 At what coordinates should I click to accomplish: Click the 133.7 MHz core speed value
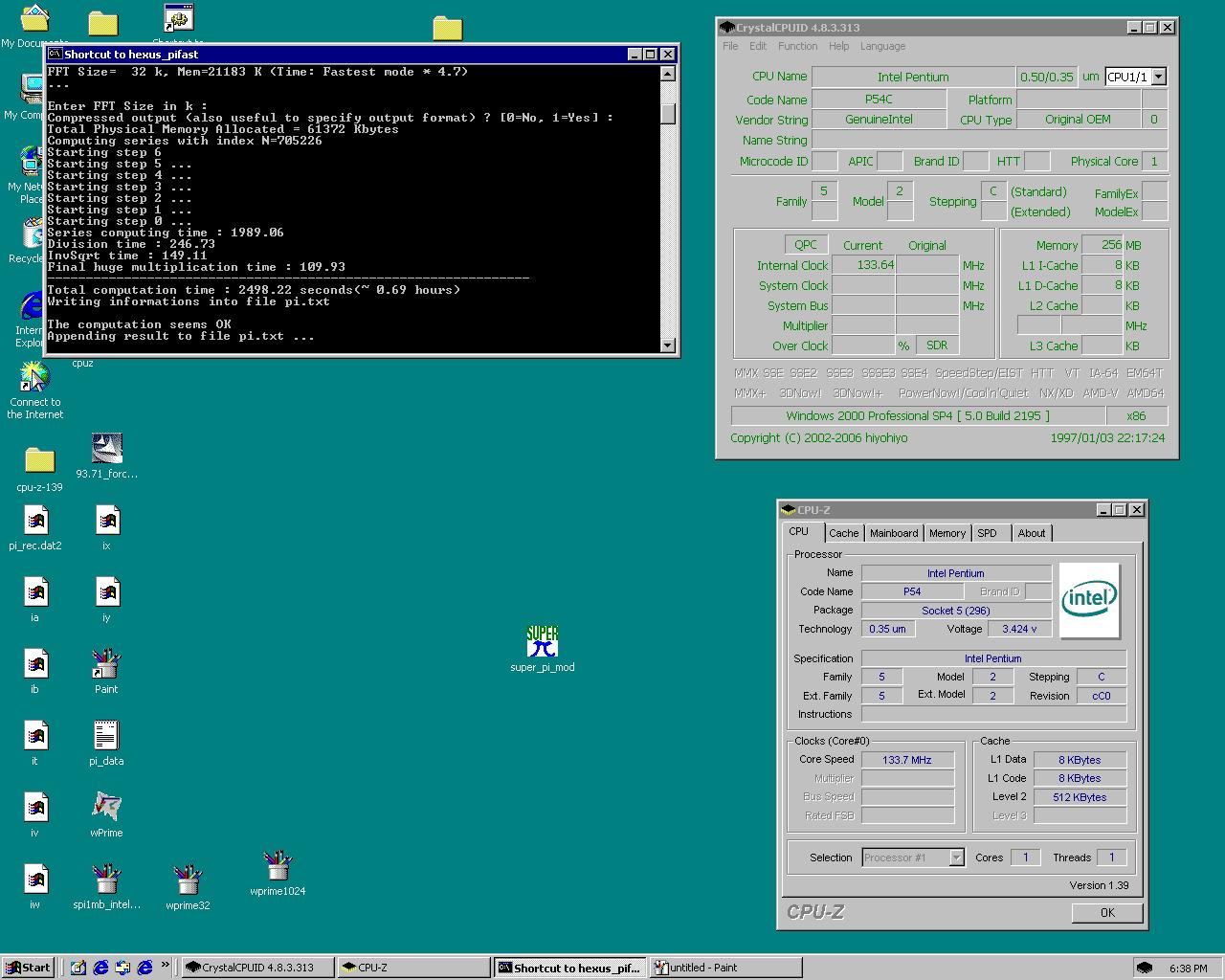[x=907, y=760]
